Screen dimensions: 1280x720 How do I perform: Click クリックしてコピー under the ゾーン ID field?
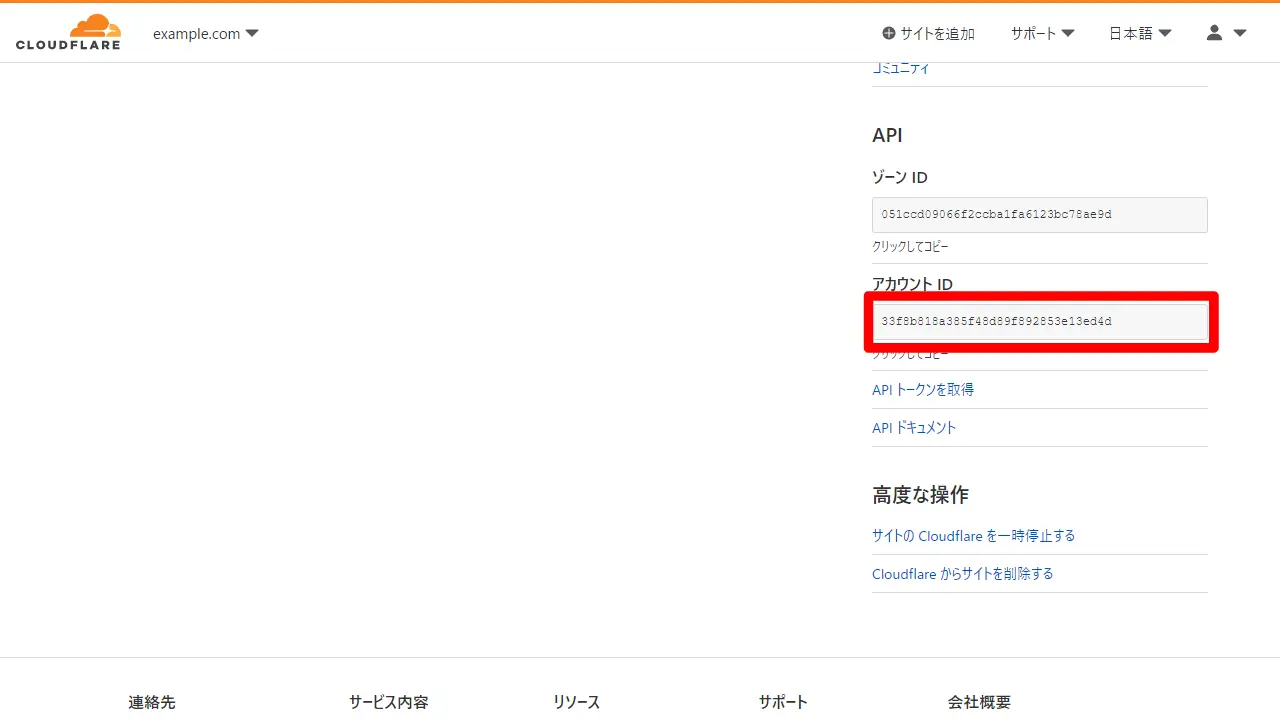point(910,246)
